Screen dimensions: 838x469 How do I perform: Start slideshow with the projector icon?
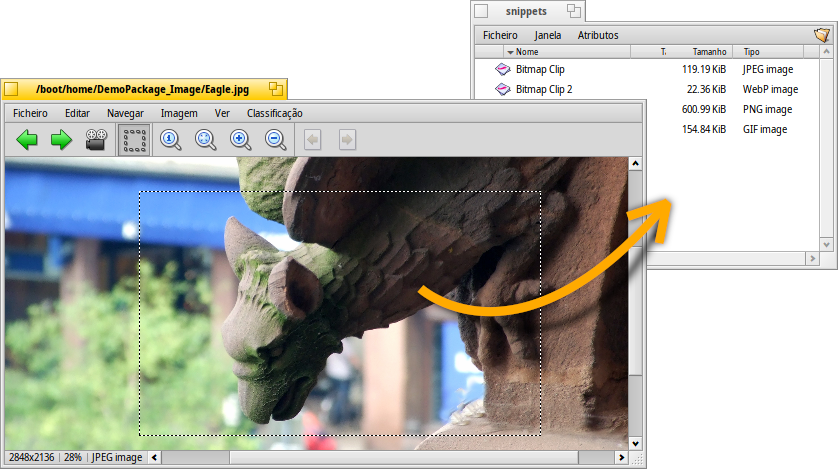point(96,140)
